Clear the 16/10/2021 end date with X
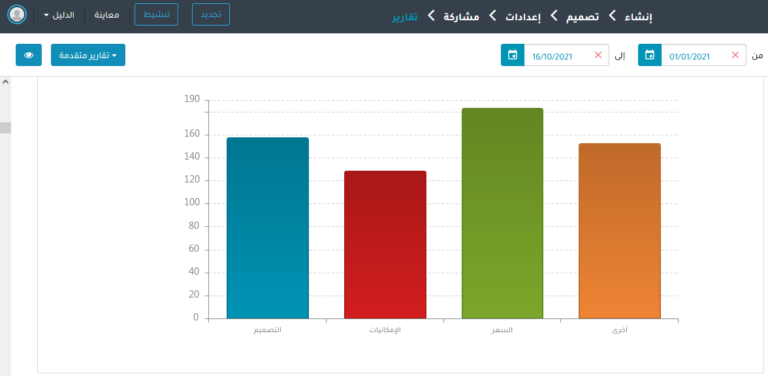768x376 pixels. click(598, 55)
